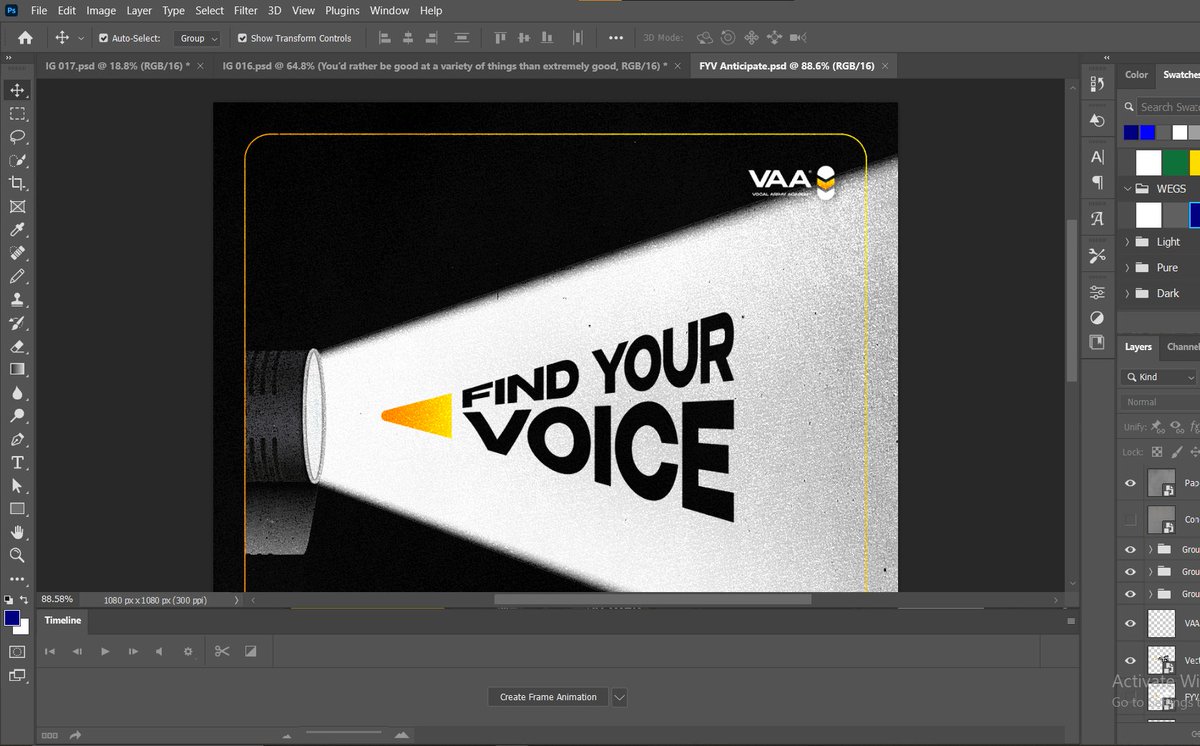Switch to the IG 017.psd document tab

(117, 66)
